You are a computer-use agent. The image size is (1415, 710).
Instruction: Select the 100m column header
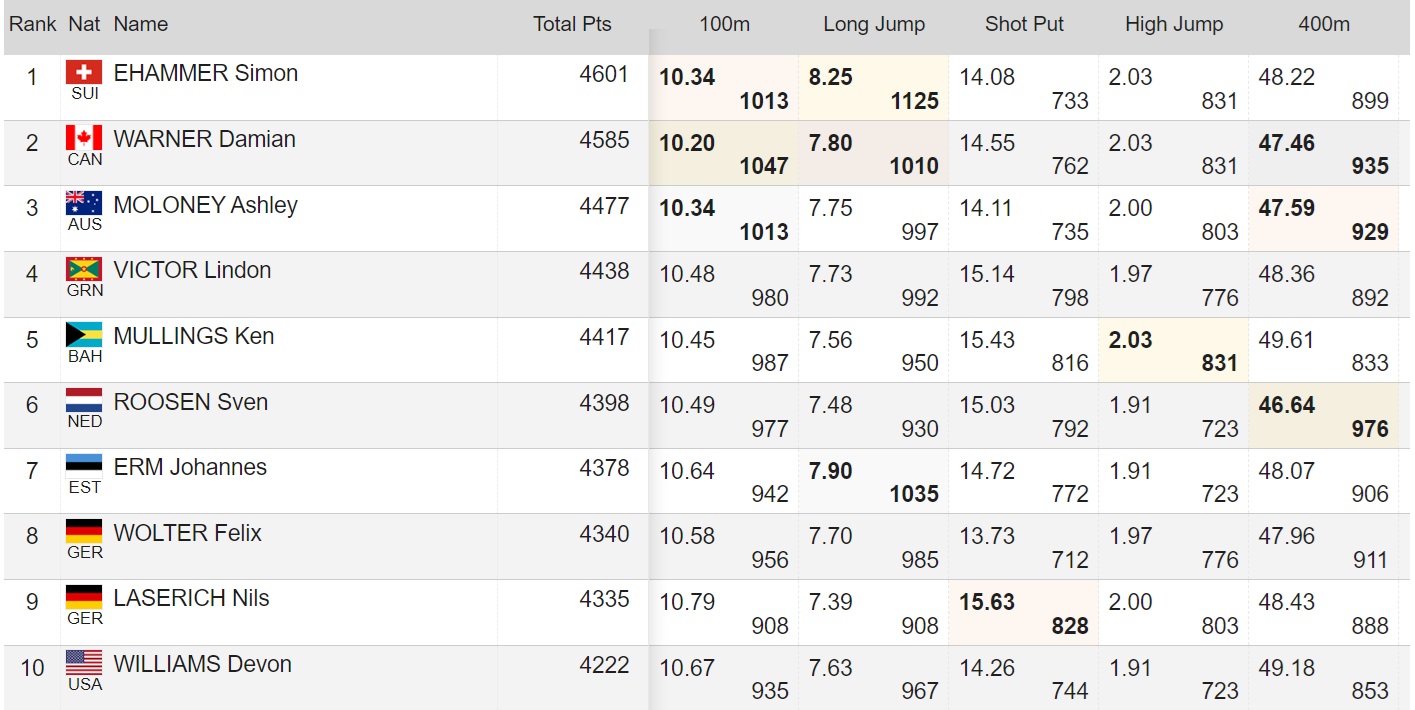click(x=724, y=24)
